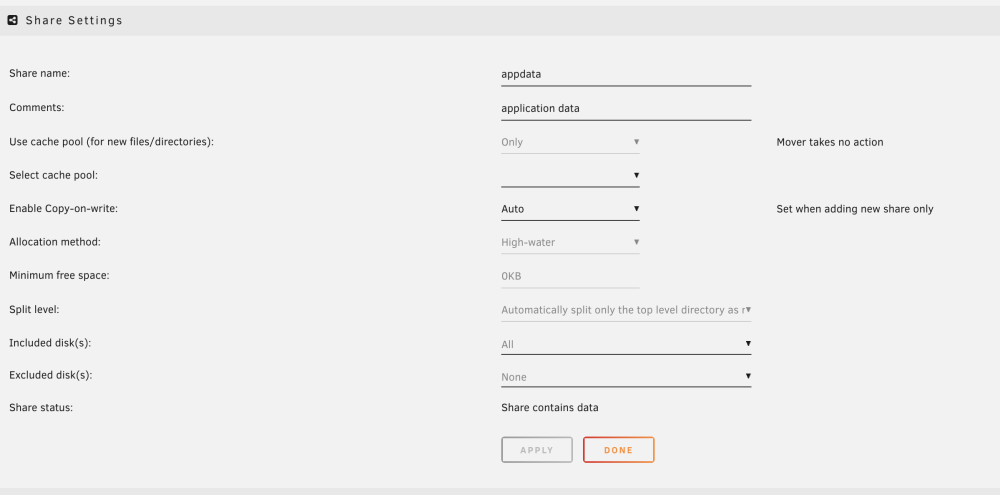Open the Split level dropdown
Image resolution: width=1000 pixels, height=495 pixels.
[626, 310]
